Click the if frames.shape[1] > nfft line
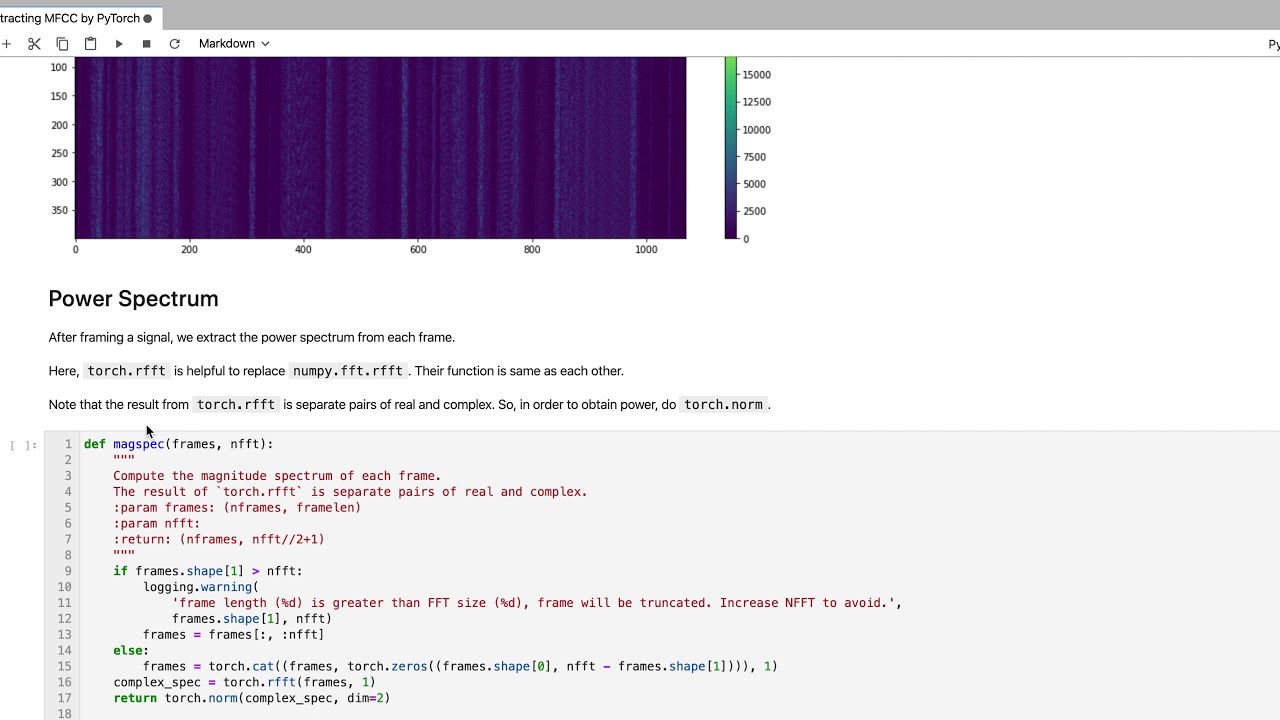 pos(207,571)
